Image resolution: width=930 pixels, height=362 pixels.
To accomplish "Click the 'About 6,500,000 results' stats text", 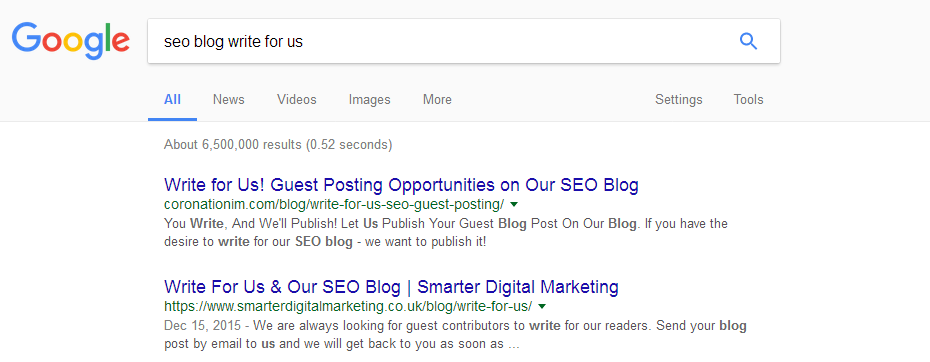I will pyautogui.click(x=278, y=144).
